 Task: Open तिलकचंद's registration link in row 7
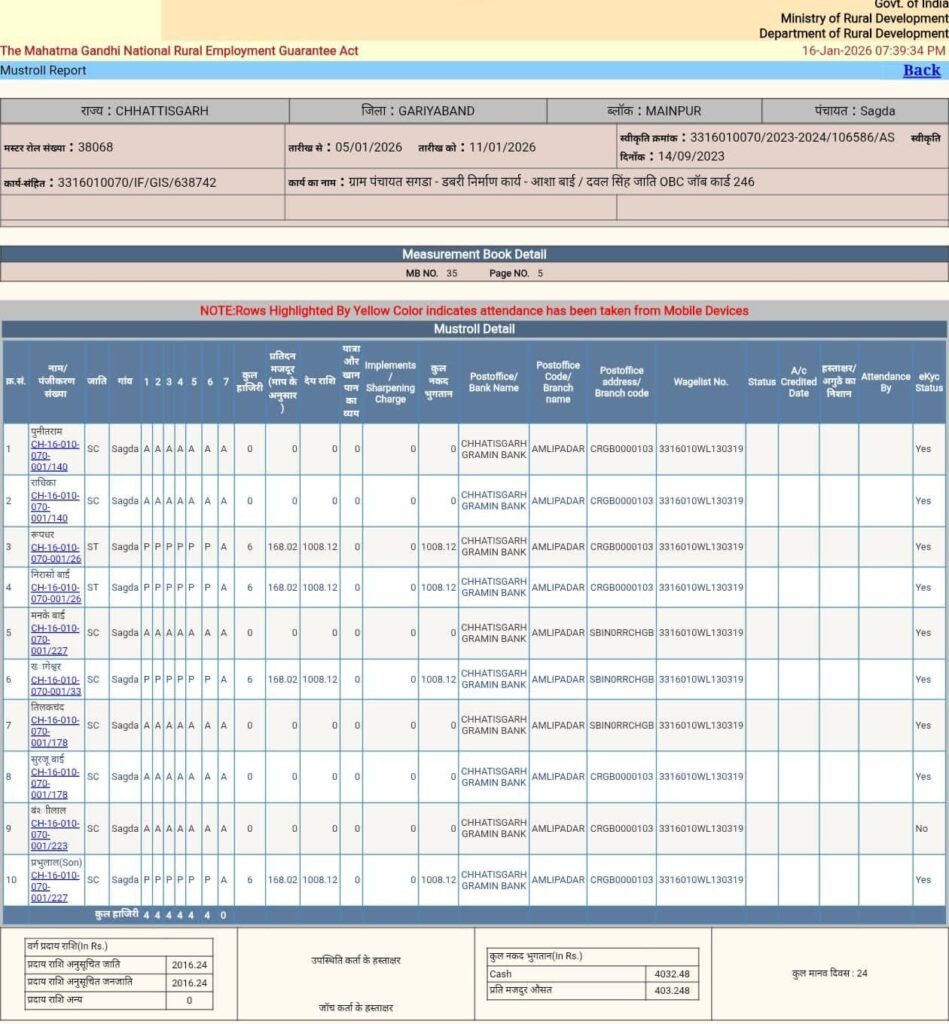(56, 731)
